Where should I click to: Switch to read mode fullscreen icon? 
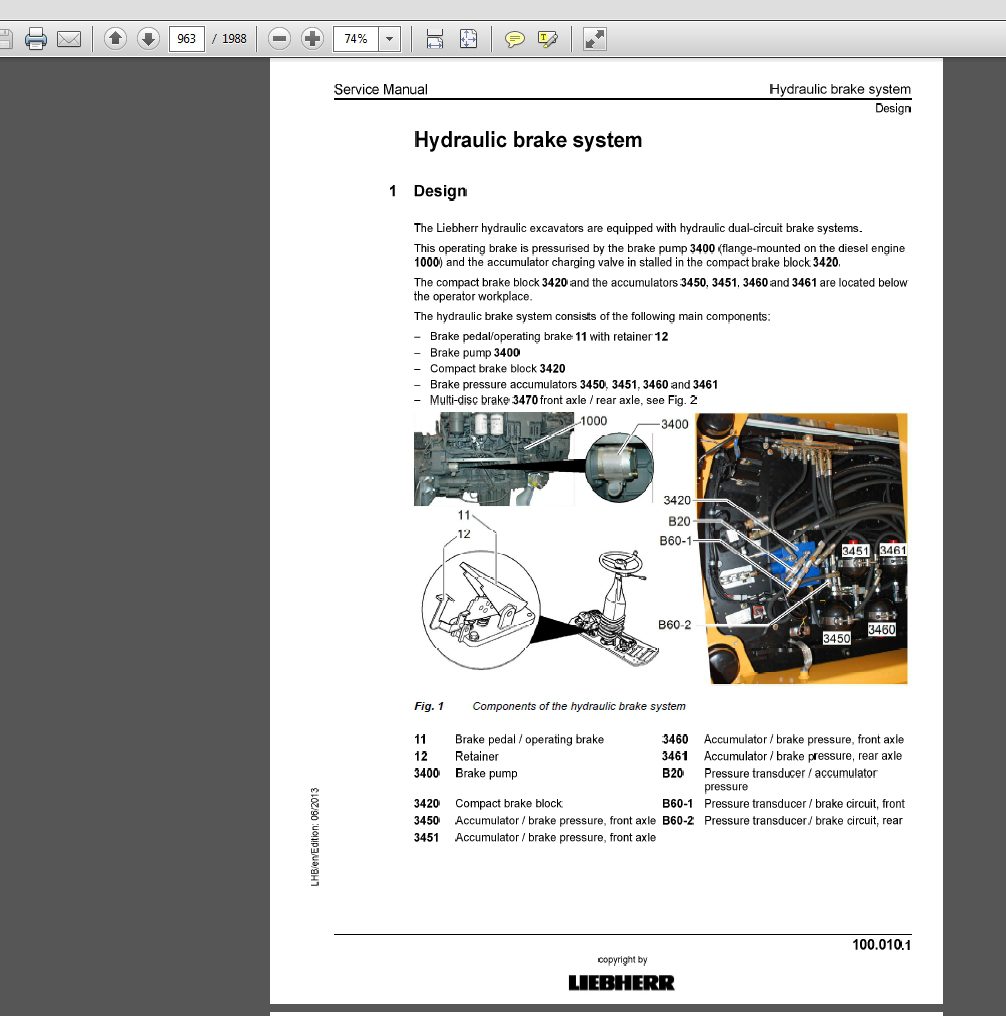click(595, 39)
